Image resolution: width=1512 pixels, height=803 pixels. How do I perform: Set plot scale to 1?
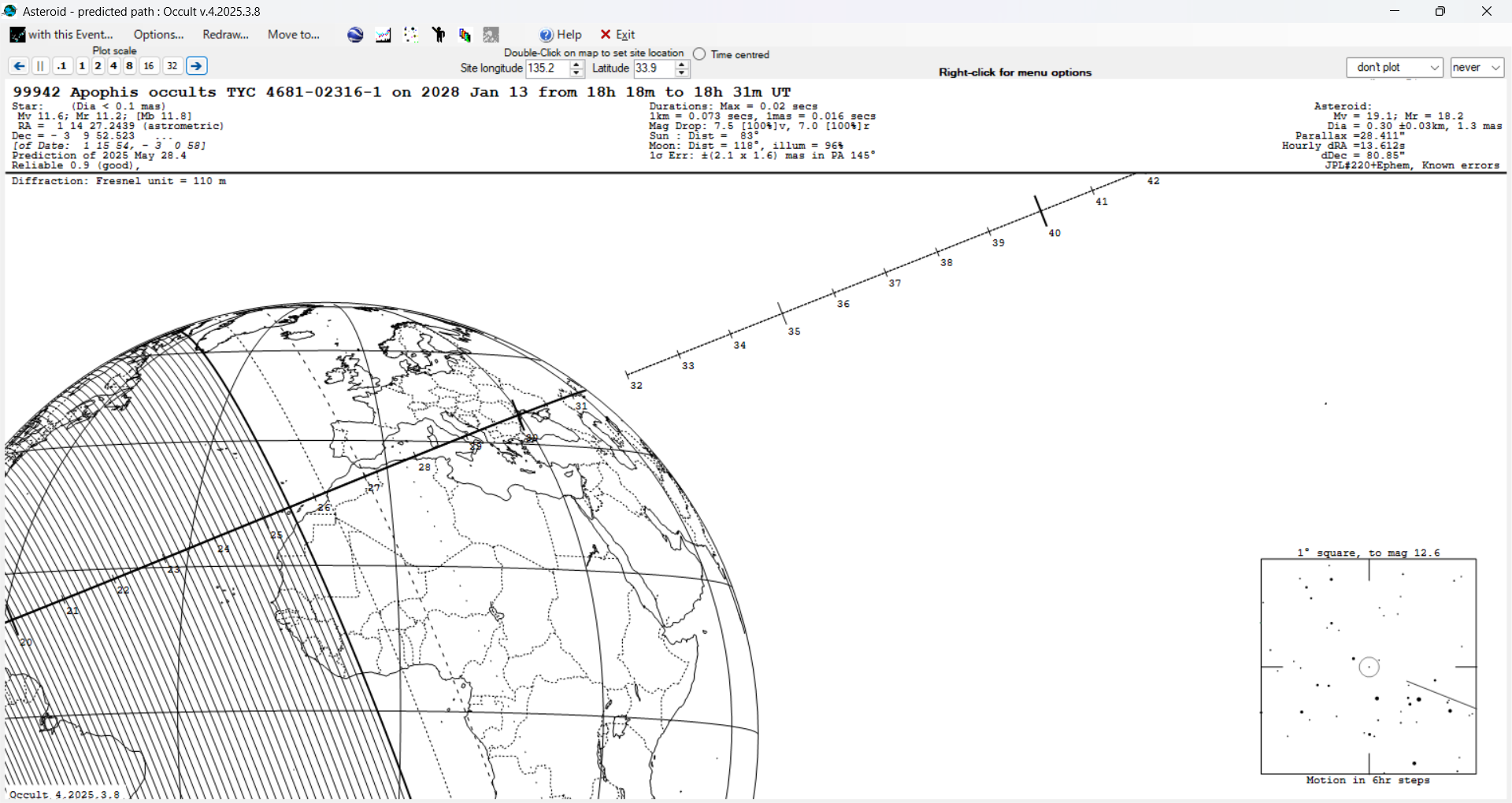[82, 66]
